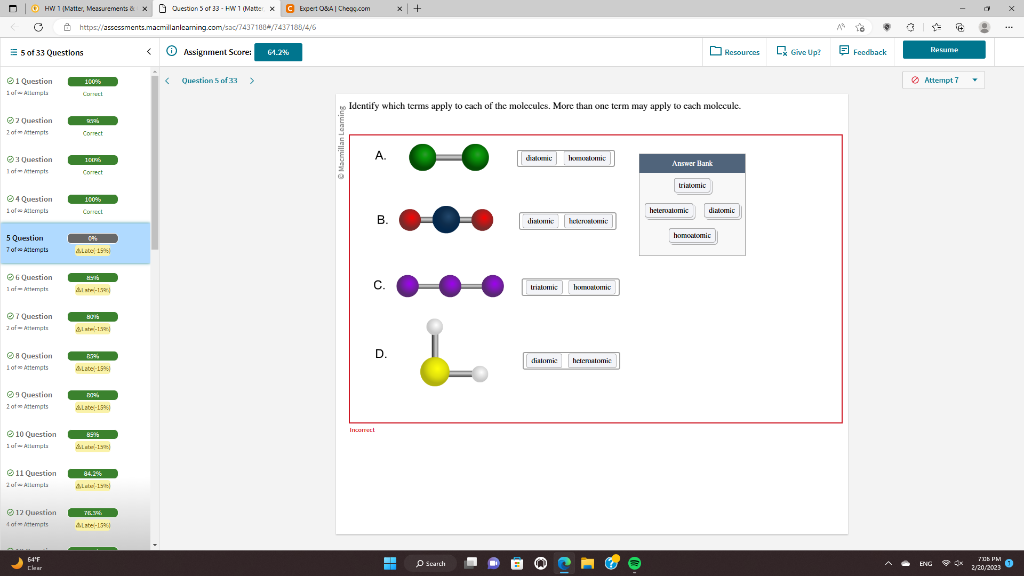Click the browser refresh icon

(x=39, y=27)
